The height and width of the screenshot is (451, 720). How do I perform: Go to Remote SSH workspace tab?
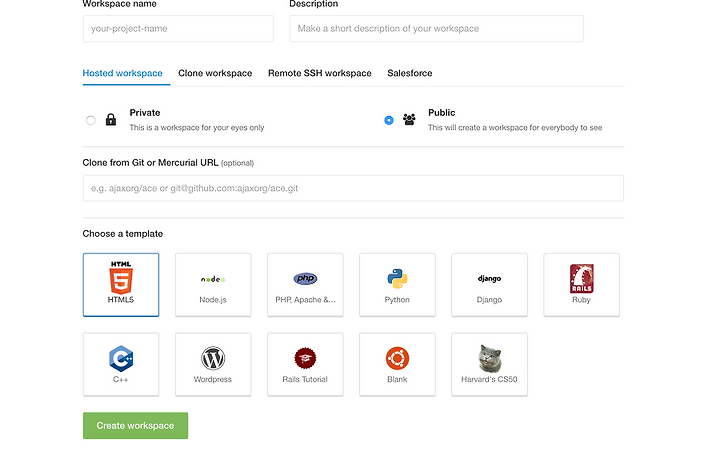pyautogui.click(x=320, y=73)
